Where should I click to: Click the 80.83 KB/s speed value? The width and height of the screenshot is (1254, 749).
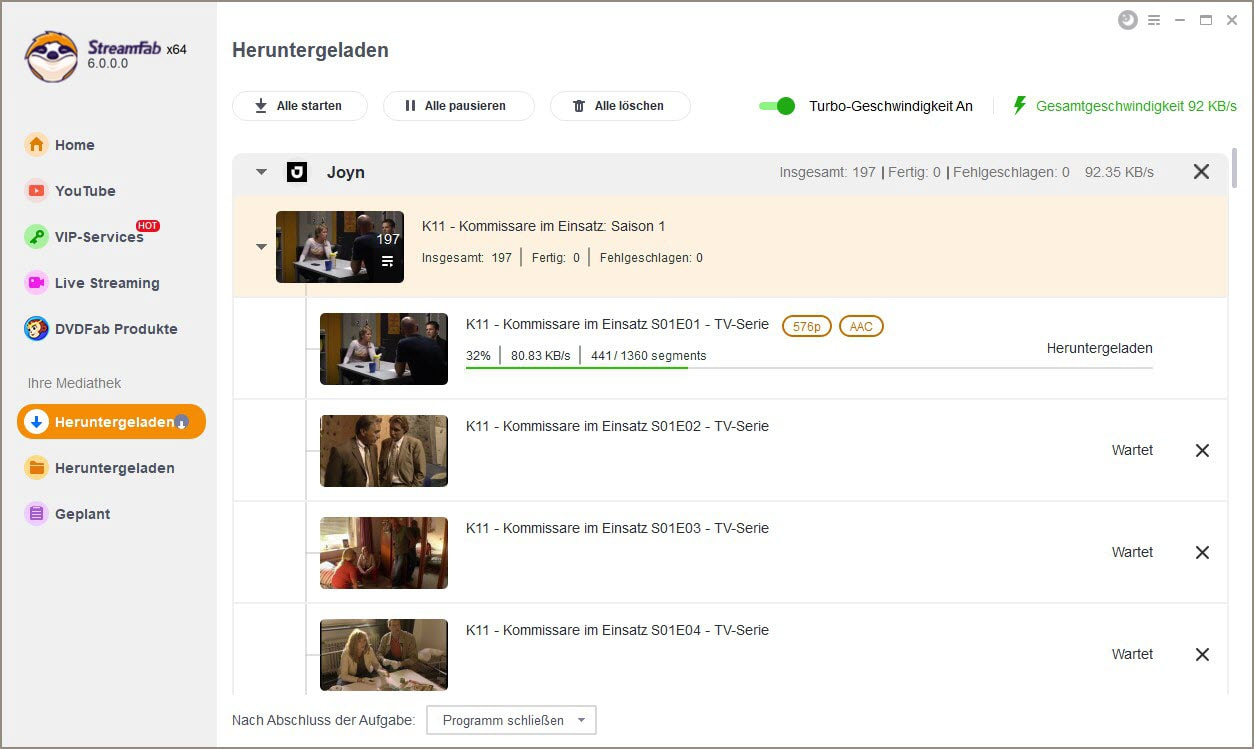tap(540, 356)
